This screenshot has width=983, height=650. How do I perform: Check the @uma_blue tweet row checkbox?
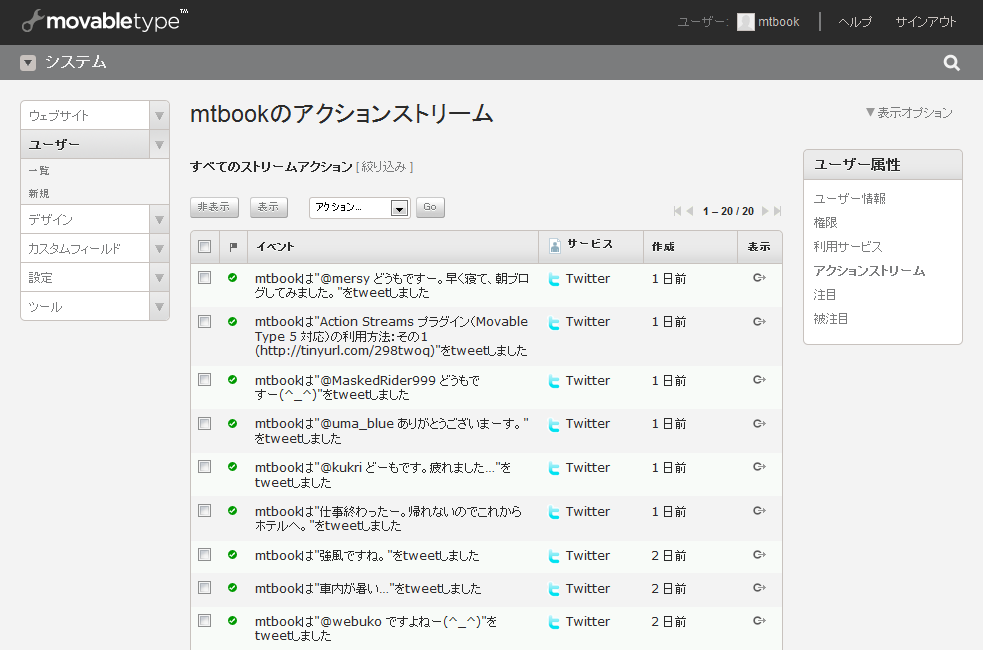point(204,424)
